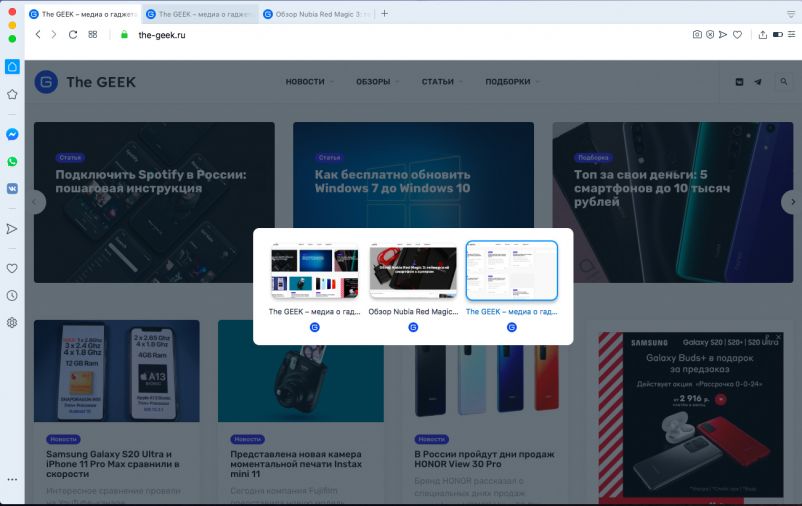
Task: Open HONOR View 30 Pro article title
Action: tap(484, 459)
